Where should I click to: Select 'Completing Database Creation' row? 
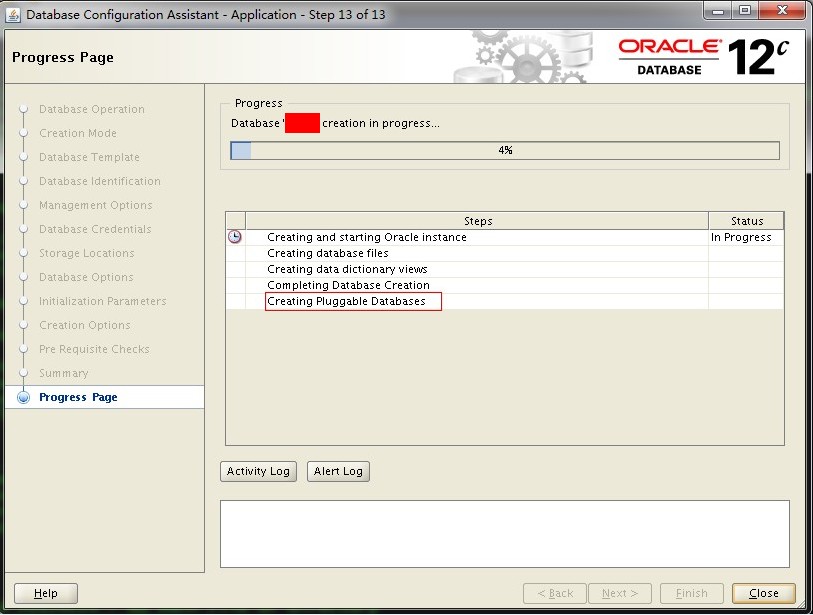coord(504,286)
